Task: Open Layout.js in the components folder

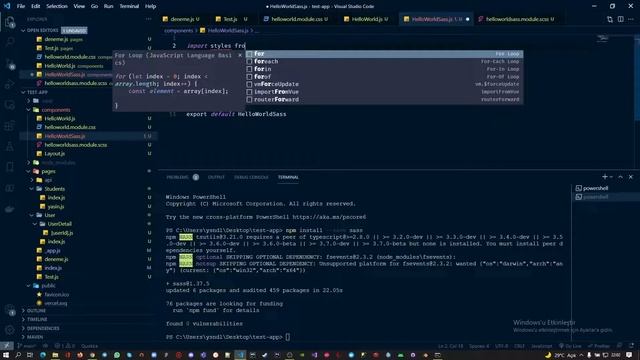Action: [54, 153]
